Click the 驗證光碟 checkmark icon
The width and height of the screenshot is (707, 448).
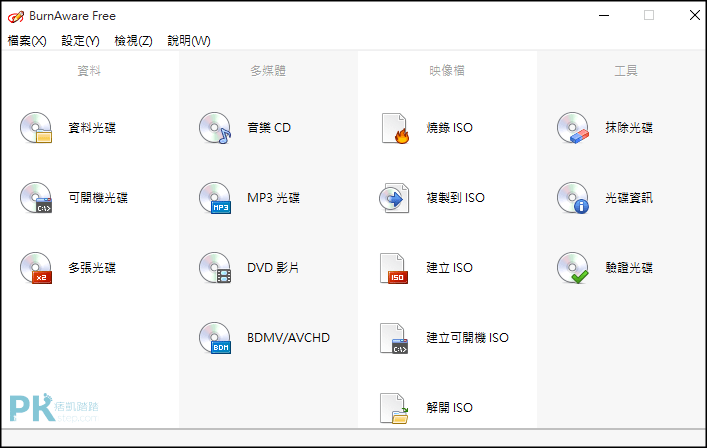[573, 268]
